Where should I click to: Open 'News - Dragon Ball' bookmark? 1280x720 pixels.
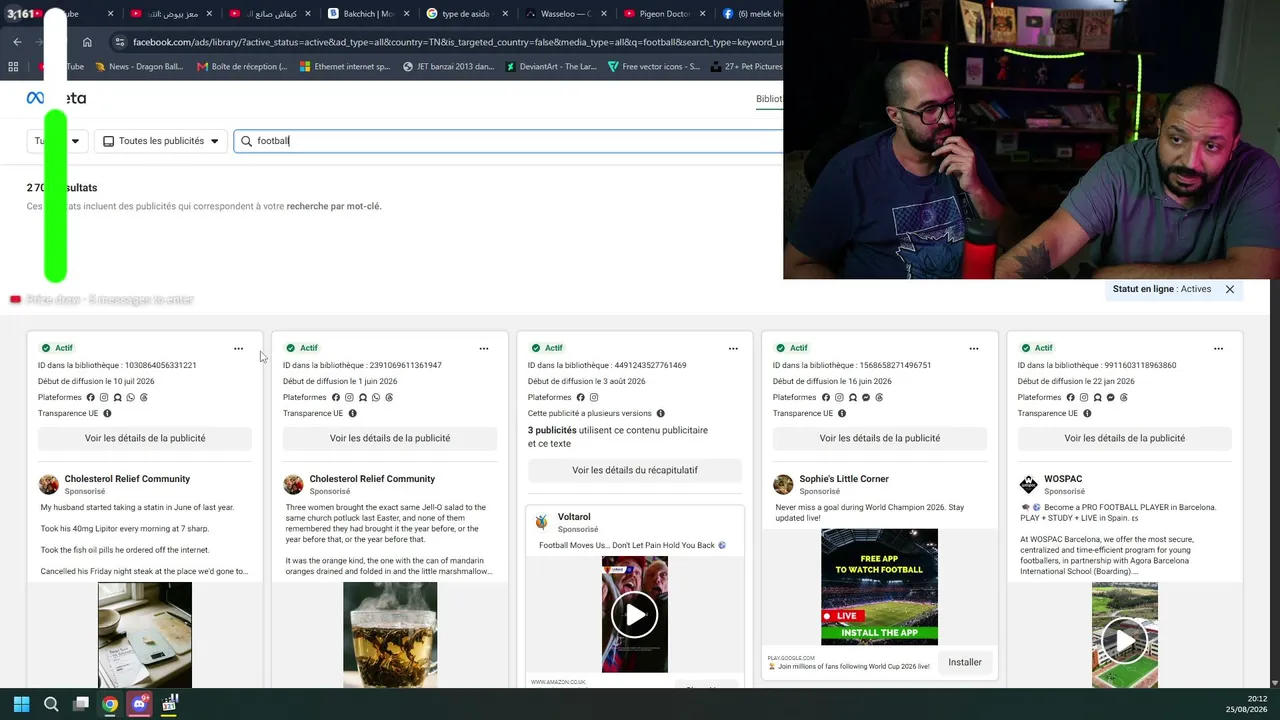(x=140, y=67)
